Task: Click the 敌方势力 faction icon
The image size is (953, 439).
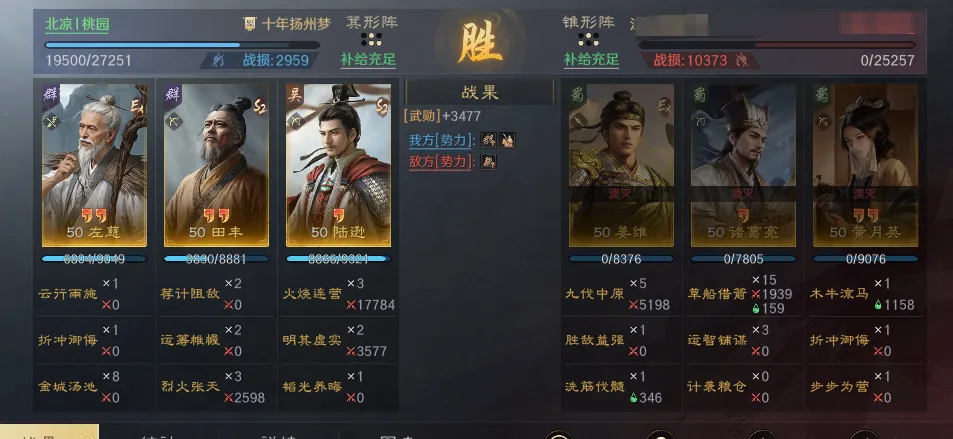Action: pyautogui.click(x=489, y=161)
